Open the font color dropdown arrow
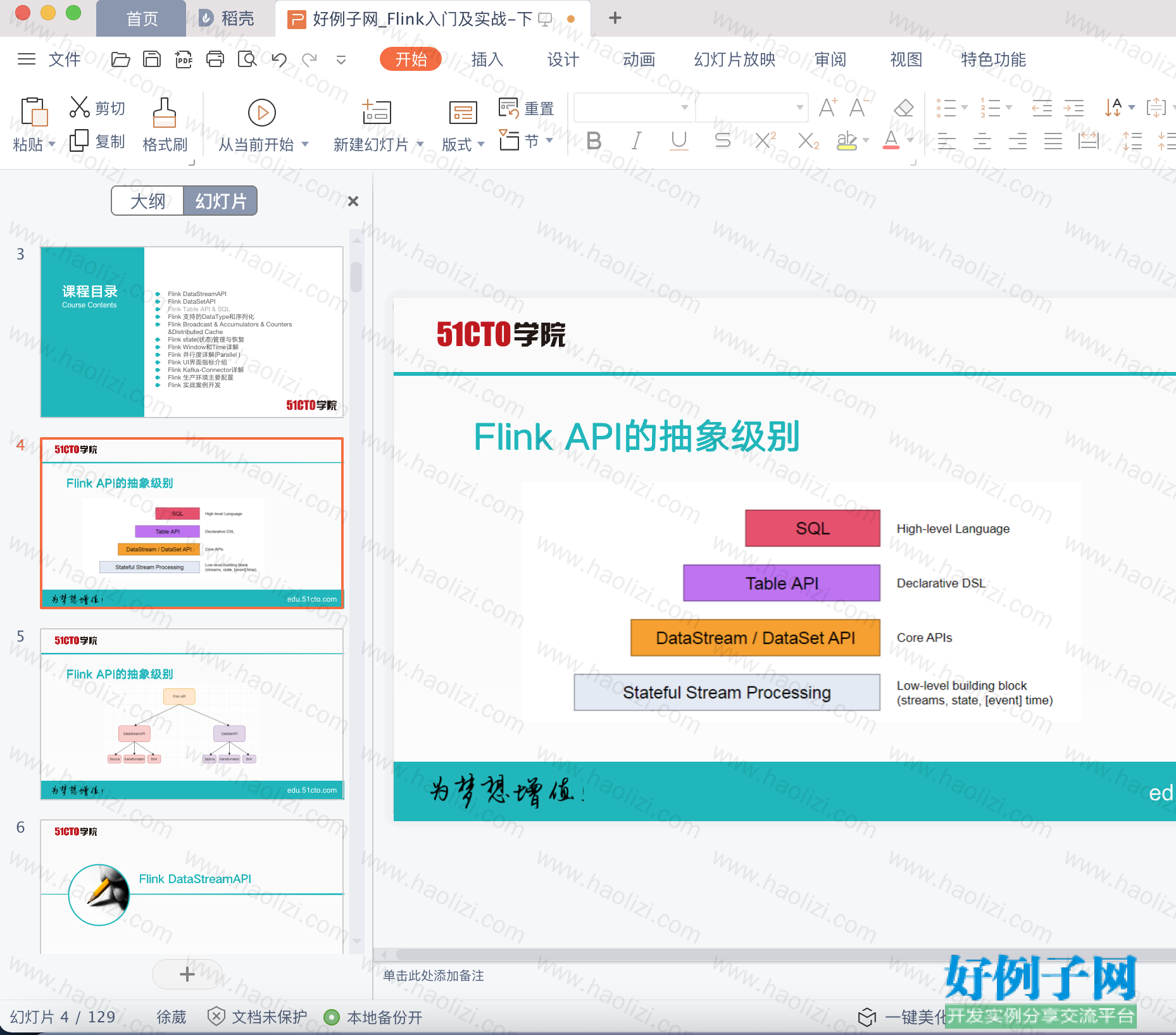 910,140
